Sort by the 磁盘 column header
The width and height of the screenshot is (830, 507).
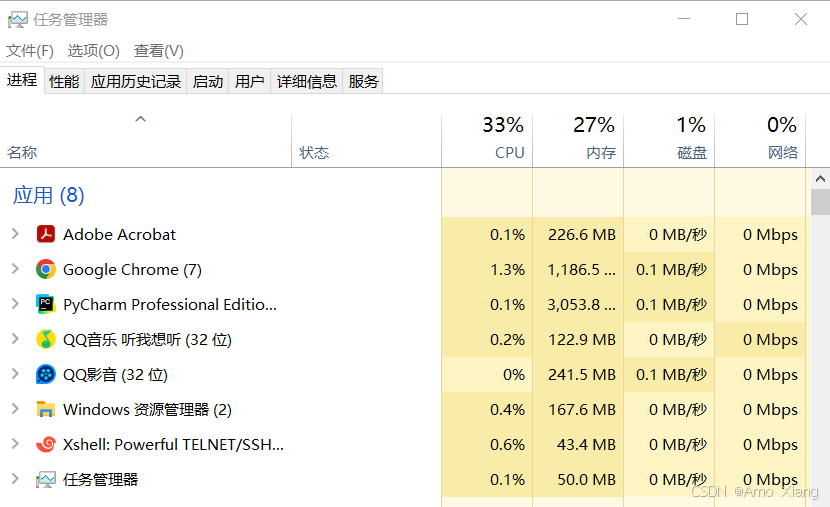point(669,141)
